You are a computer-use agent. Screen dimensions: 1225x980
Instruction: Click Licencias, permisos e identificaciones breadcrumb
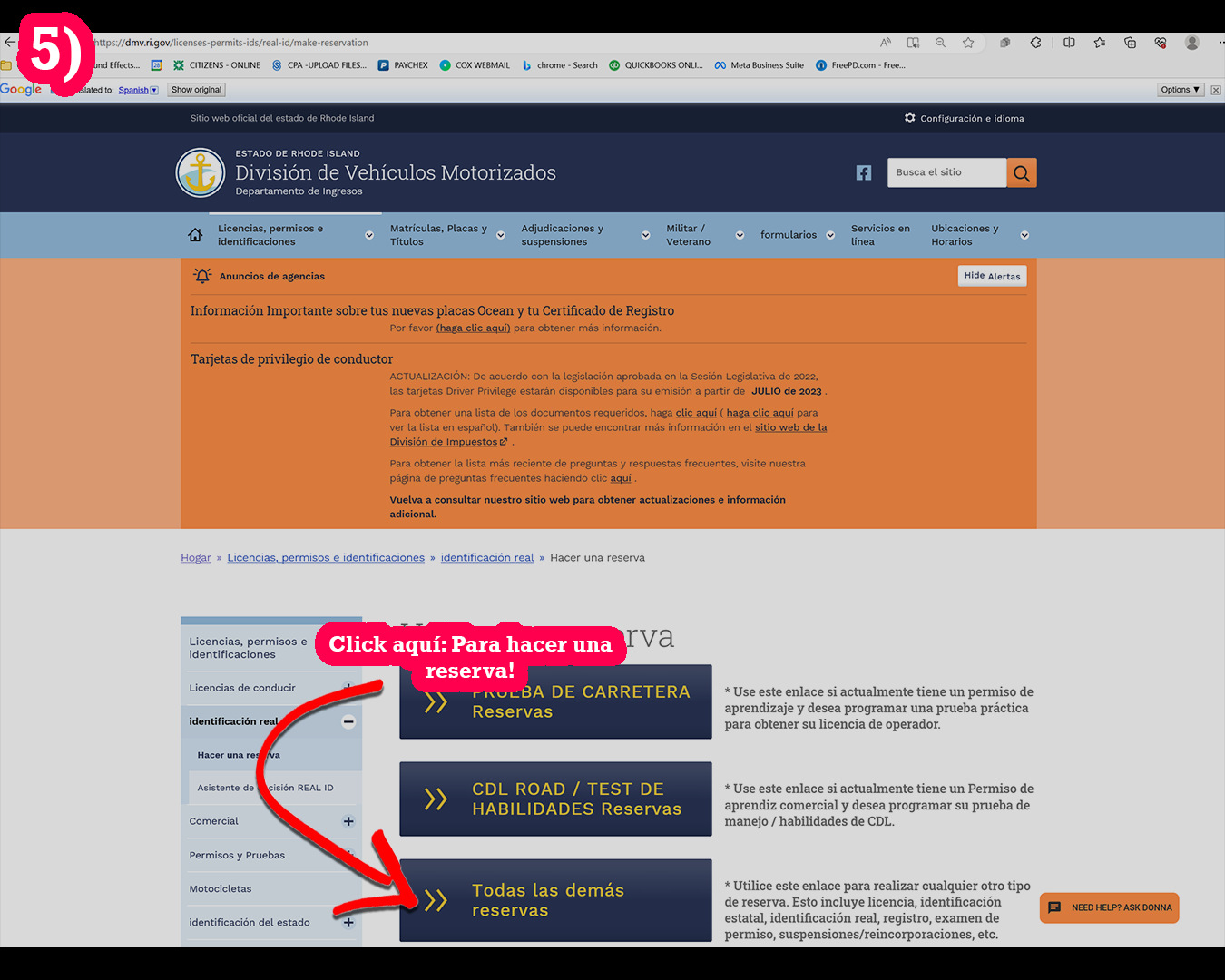(326, 558)
